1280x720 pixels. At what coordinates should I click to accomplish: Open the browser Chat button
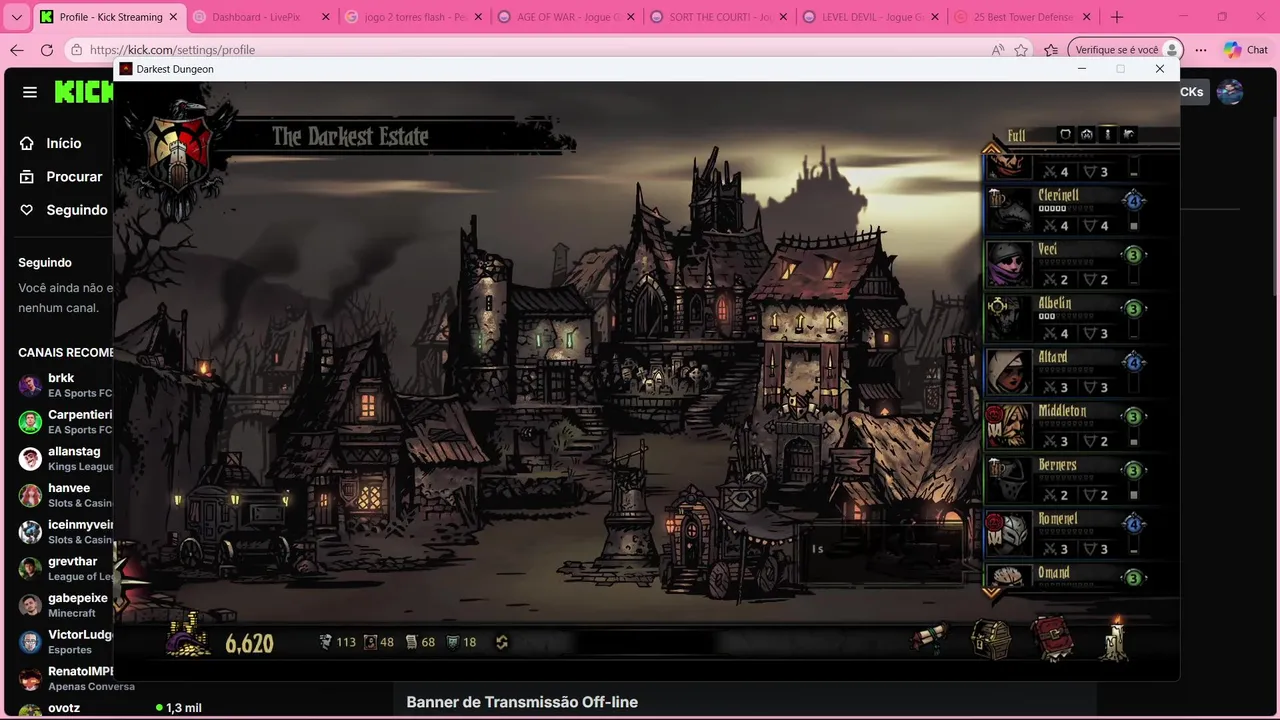(x=1245, y=50)
